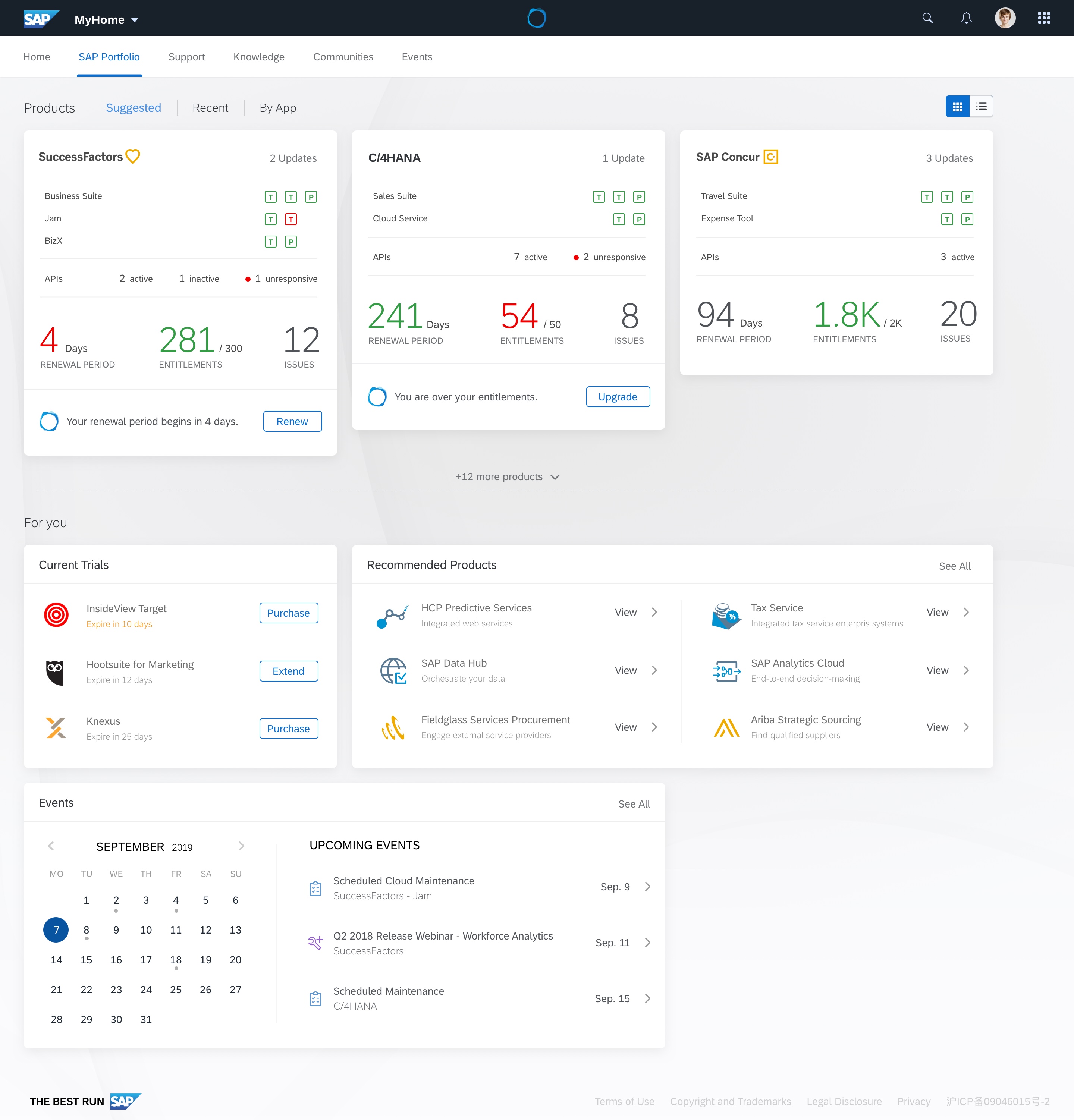Screen dimensions: 1074x1120
Task: Click Renew on the SuccessFactors card
Action: click(292, 421)
